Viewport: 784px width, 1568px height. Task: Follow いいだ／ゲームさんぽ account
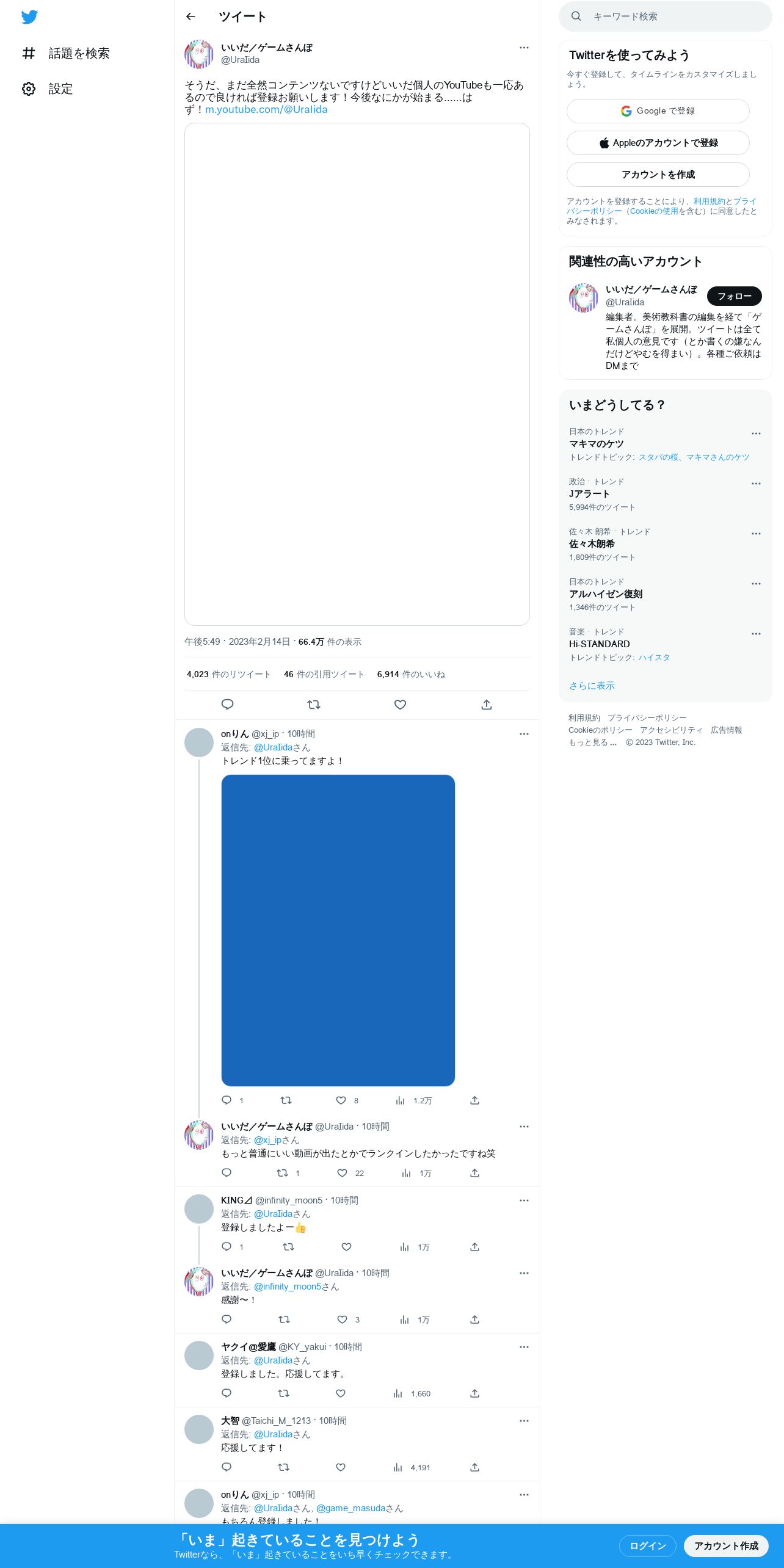click(x=735, y=296)
